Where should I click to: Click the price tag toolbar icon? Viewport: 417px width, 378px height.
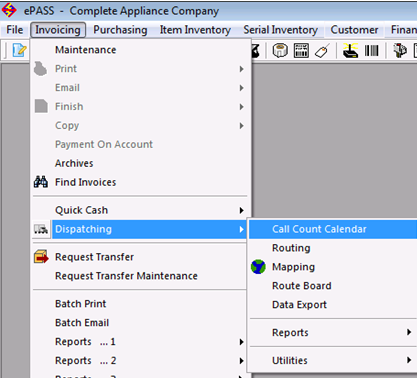(x=322, y=51)
